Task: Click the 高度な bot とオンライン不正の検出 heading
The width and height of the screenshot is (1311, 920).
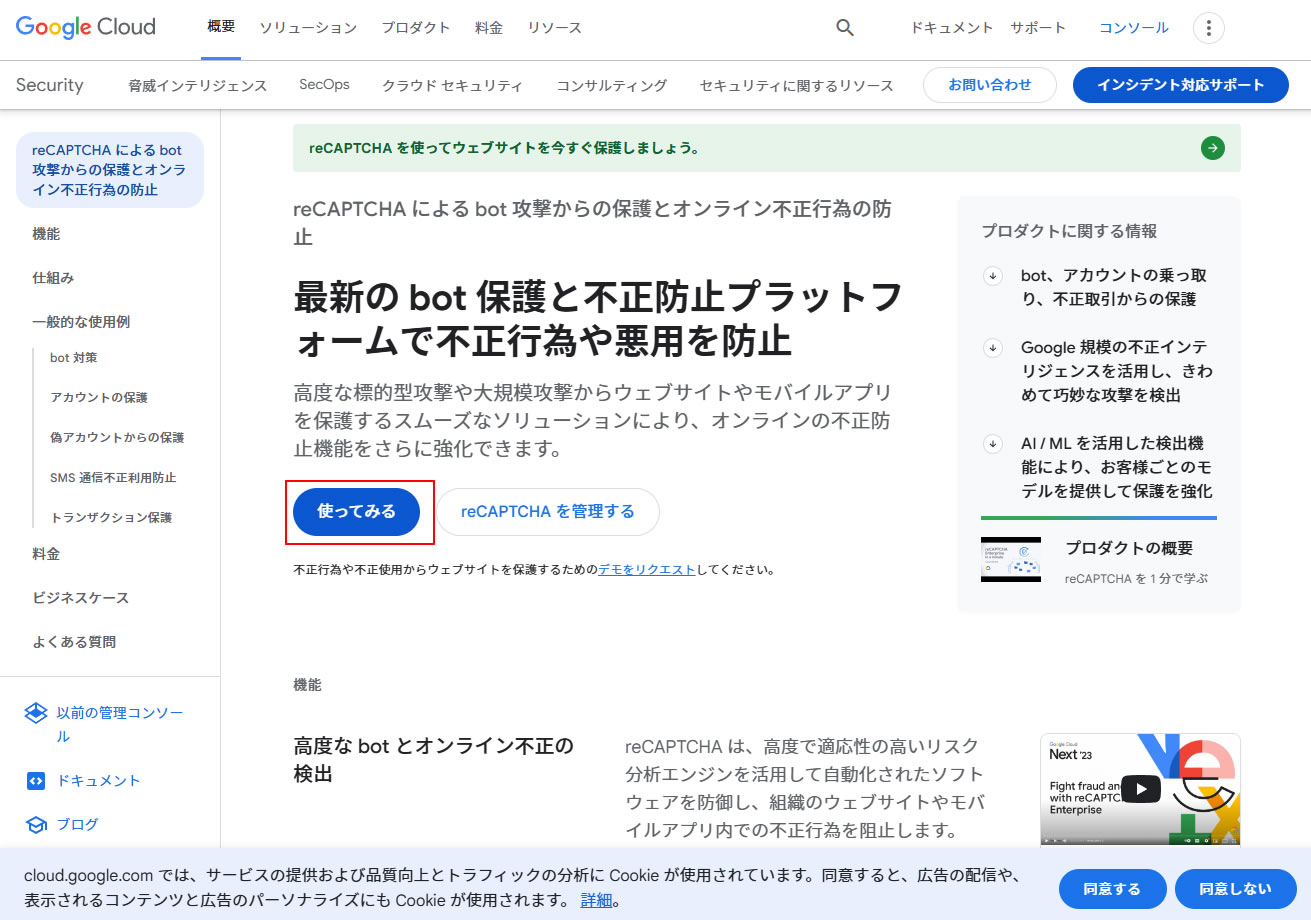Action: click(434, 760)
